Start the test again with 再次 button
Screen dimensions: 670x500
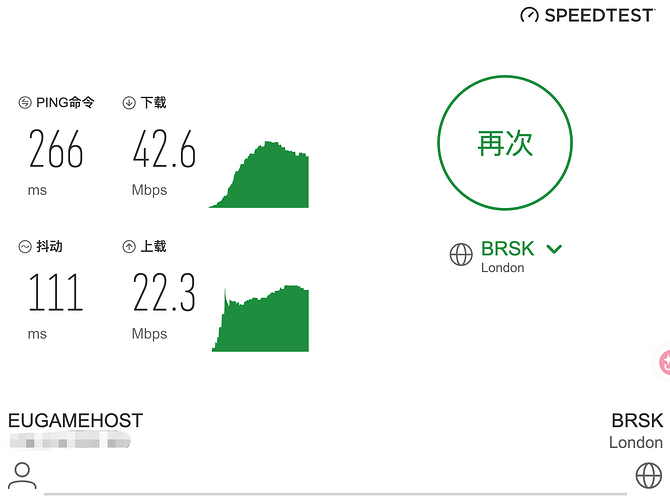[505, 143]
